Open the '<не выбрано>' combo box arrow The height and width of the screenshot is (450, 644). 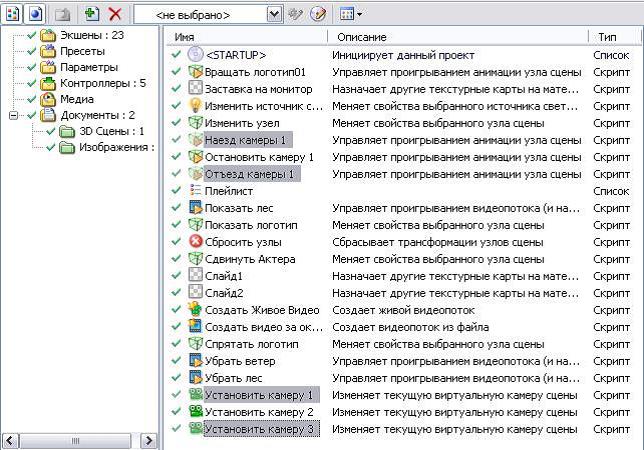point(274,15)
